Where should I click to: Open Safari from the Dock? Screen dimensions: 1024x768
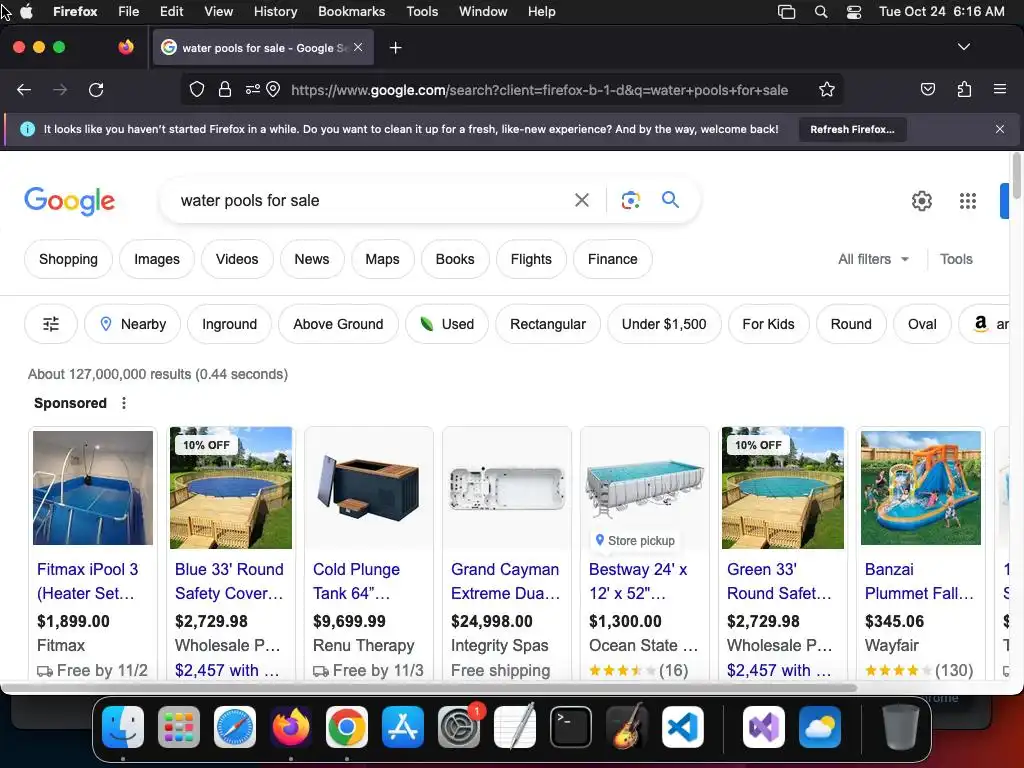point(235,727)
